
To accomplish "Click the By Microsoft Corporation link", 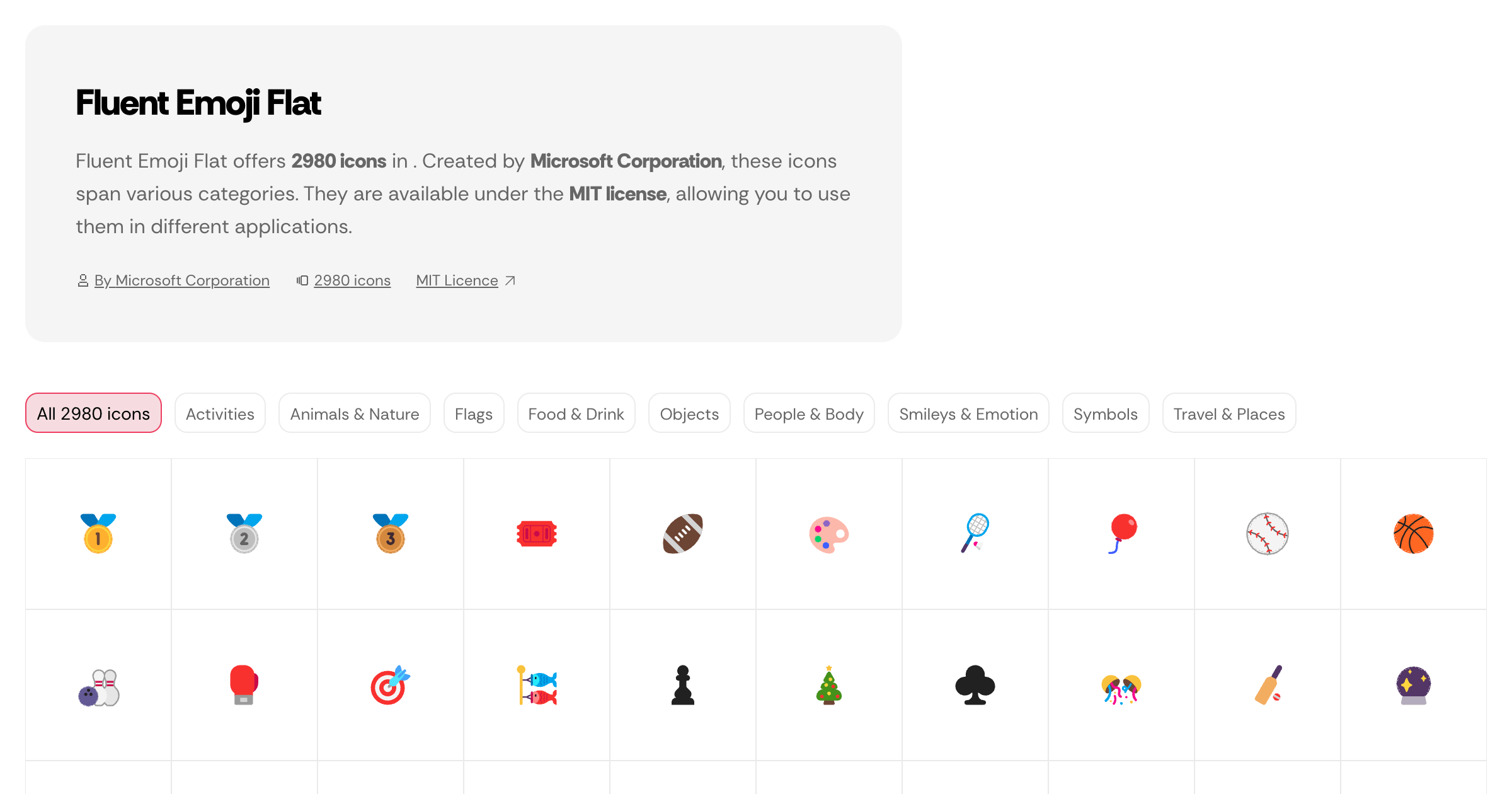I will (181, 280).
